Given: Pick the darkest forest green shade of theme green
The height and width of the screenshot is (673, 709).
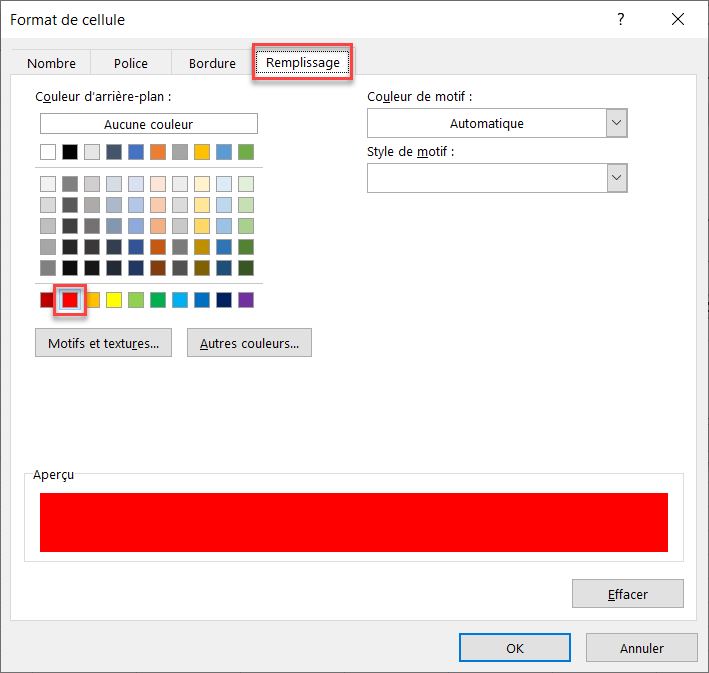Looking at the screenshot, I should tap(246, 268).
